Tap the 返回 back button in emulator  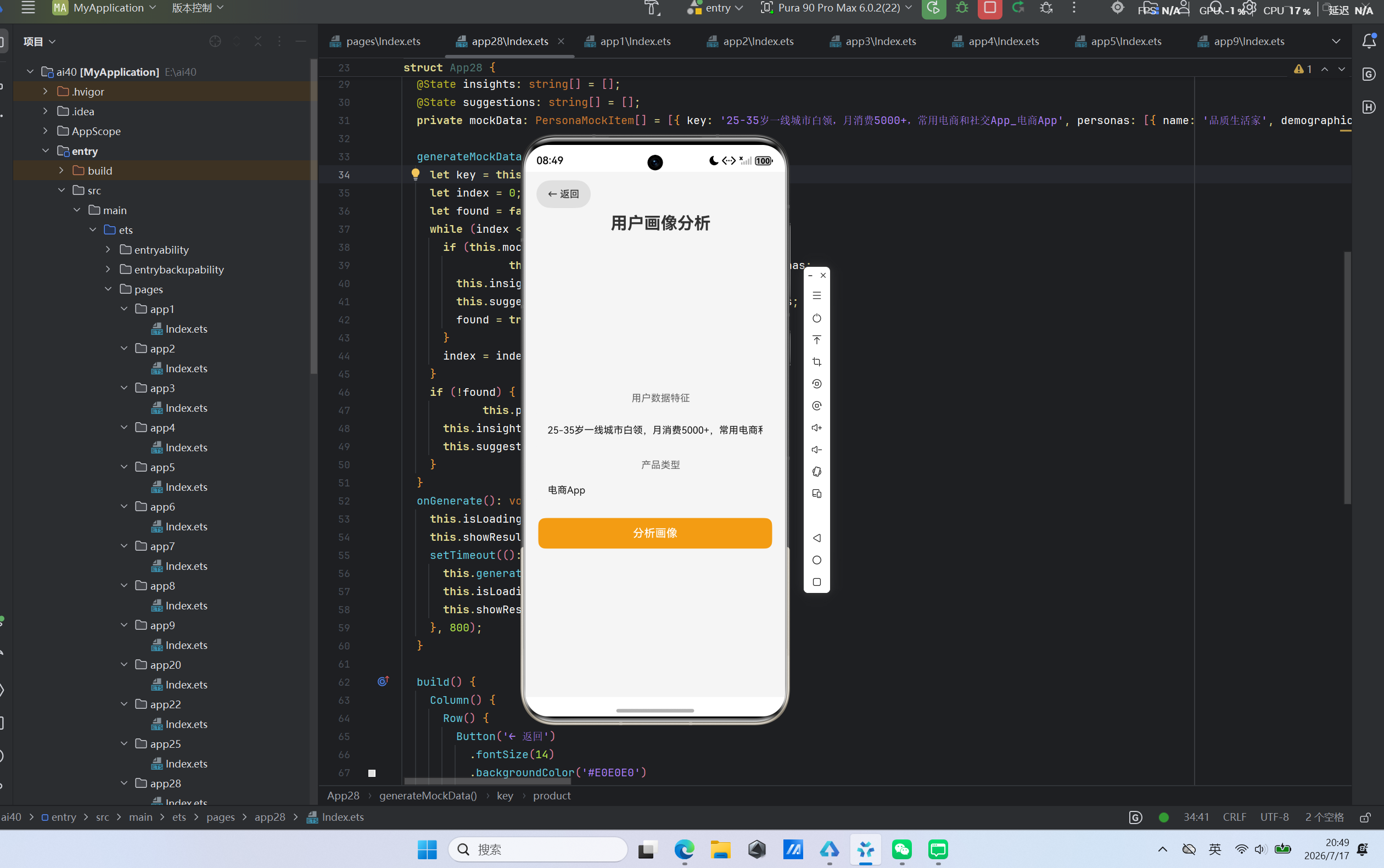pos(563,194)
